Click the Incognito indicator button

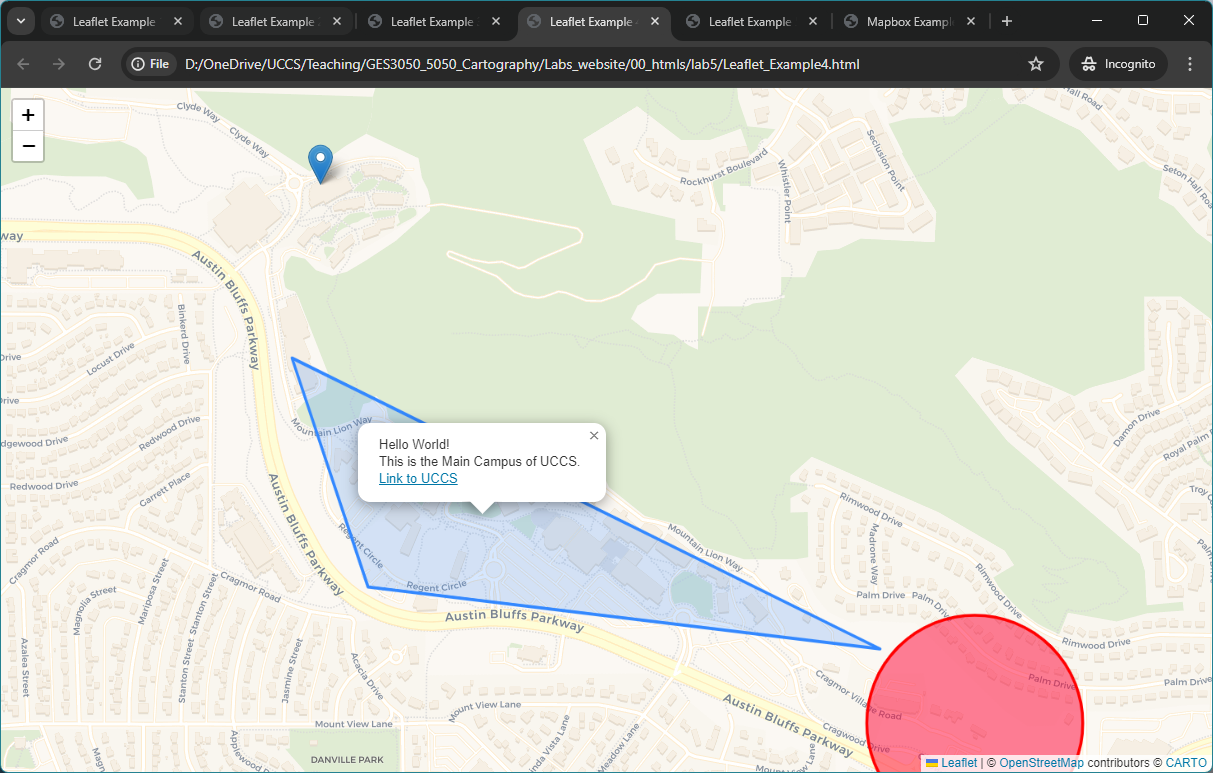click(x=1118, y=64)
